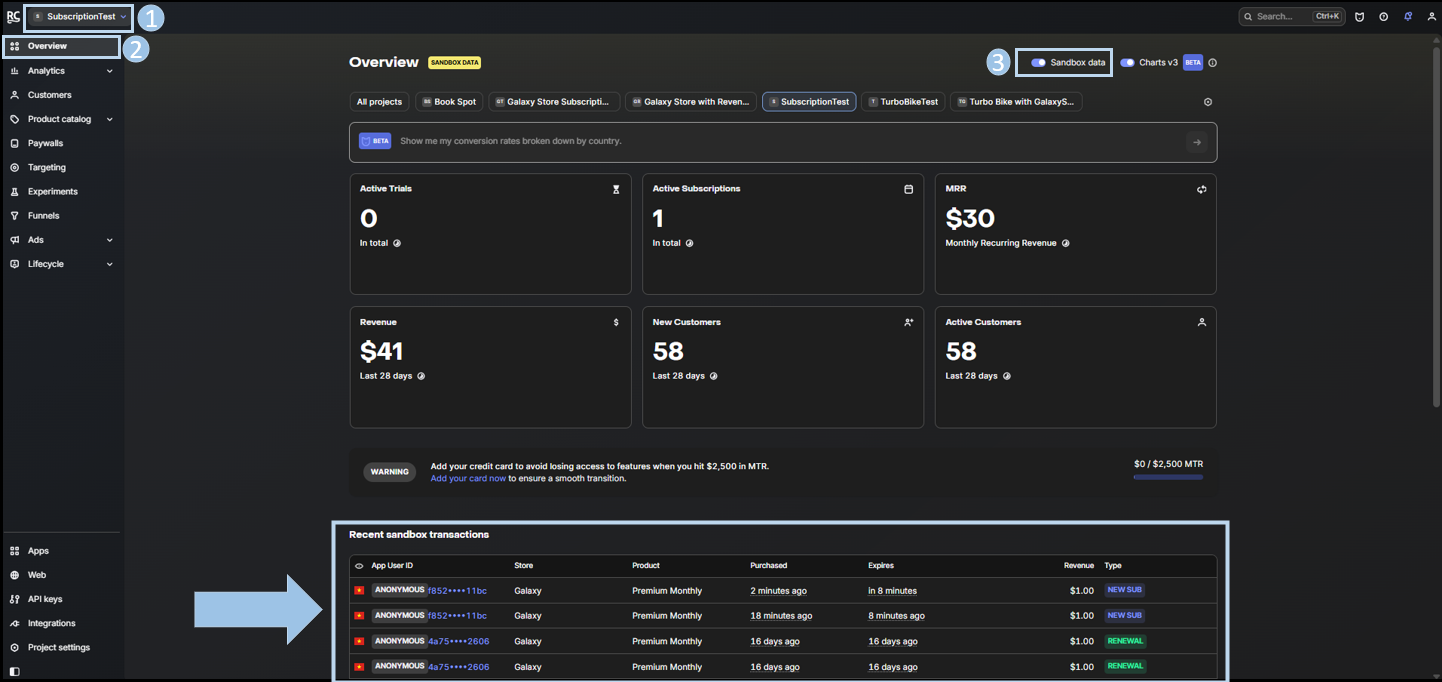Open the RevenueCat cat mascot icon
This screenshot has width=1442, height=682.
pos(1359,16)
